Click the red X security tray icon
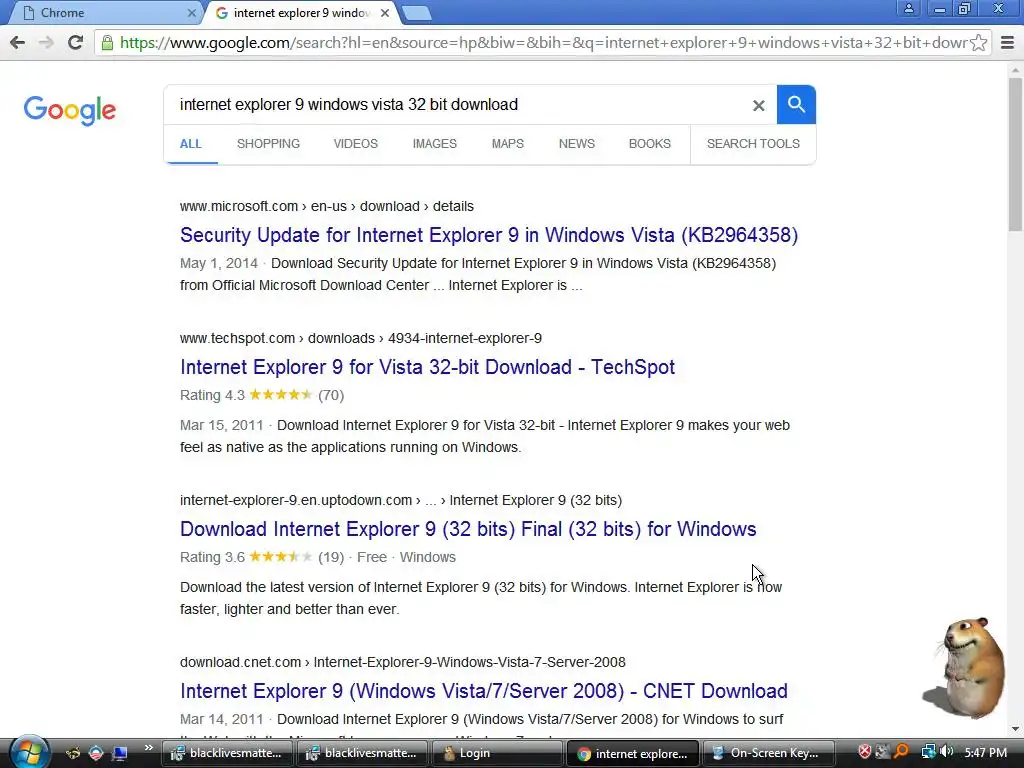The image size is (1024, 768). coord(865,752)
